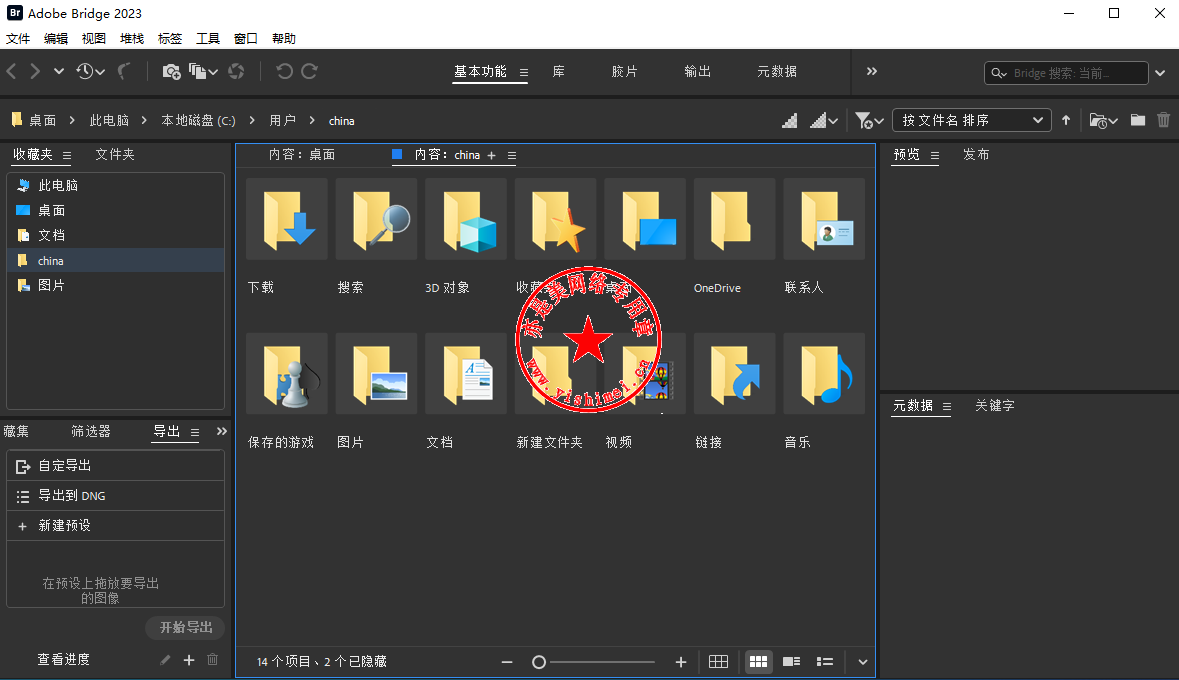Switch to the 内容: 桌面 tab
Viewport: 1179px width, 680px height.
[x=302, y=155]
